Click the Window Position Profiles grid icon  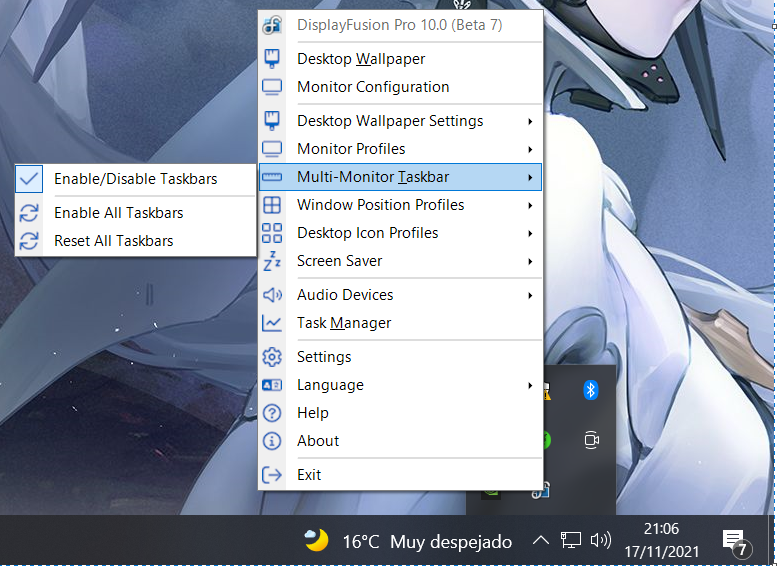271,205
